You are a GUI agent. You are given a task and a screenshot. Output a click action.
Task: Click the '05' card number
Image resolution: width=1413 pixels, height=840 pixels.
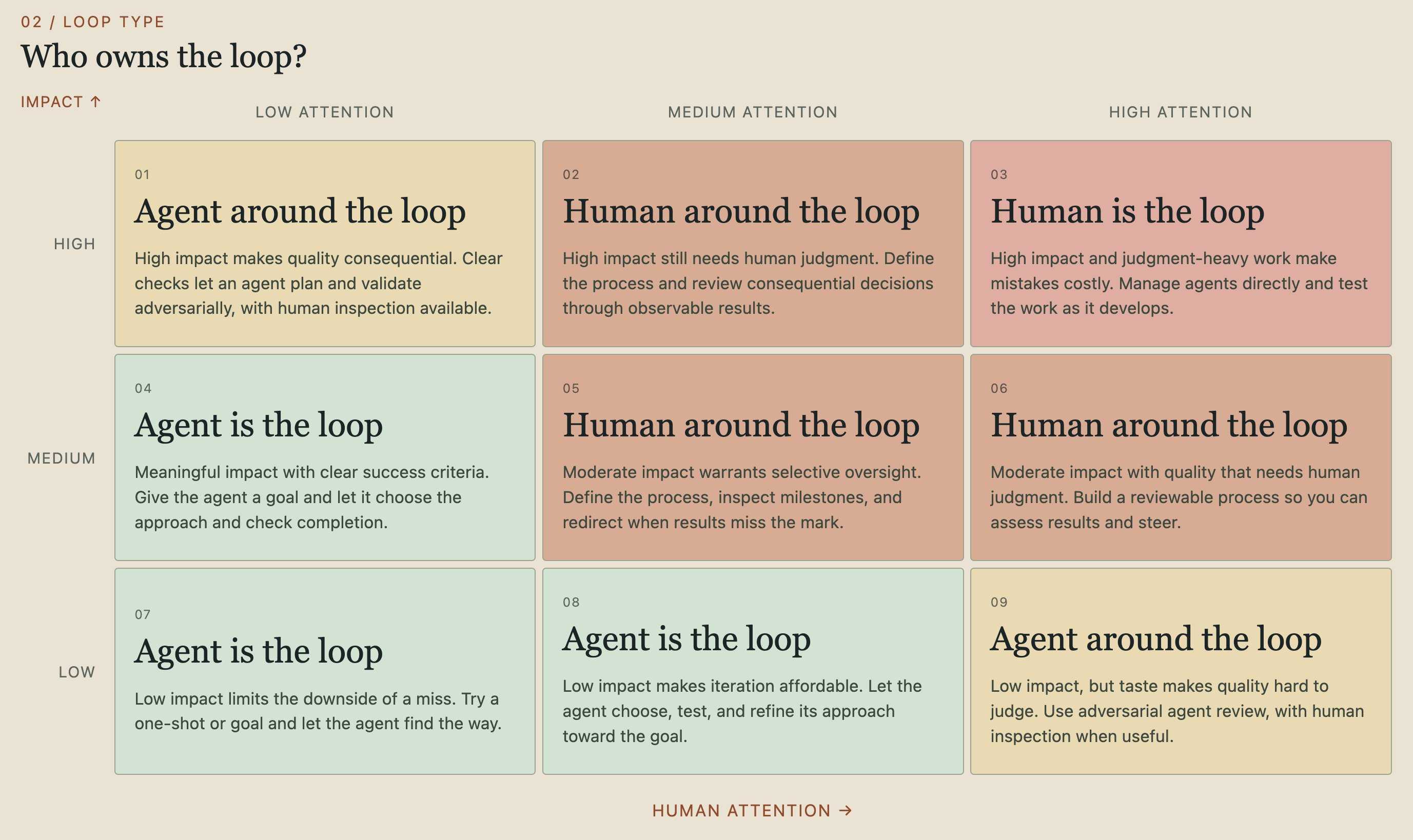pyautogui.click(x=571, y=388)
